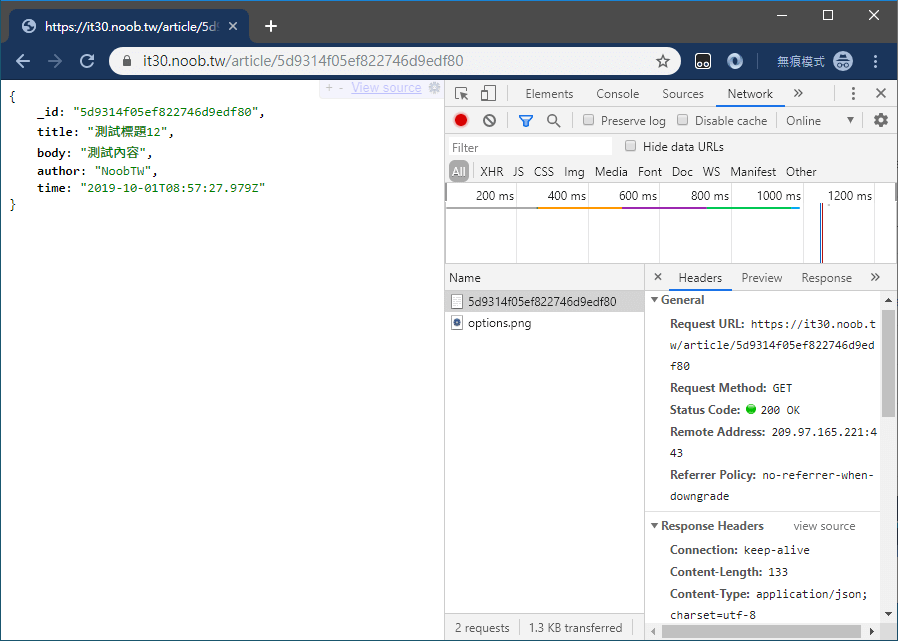This screenshot has height=641, width=898.
Task: Select the Network panel tab
Action: pyautogui.click(x=750, y=93)
